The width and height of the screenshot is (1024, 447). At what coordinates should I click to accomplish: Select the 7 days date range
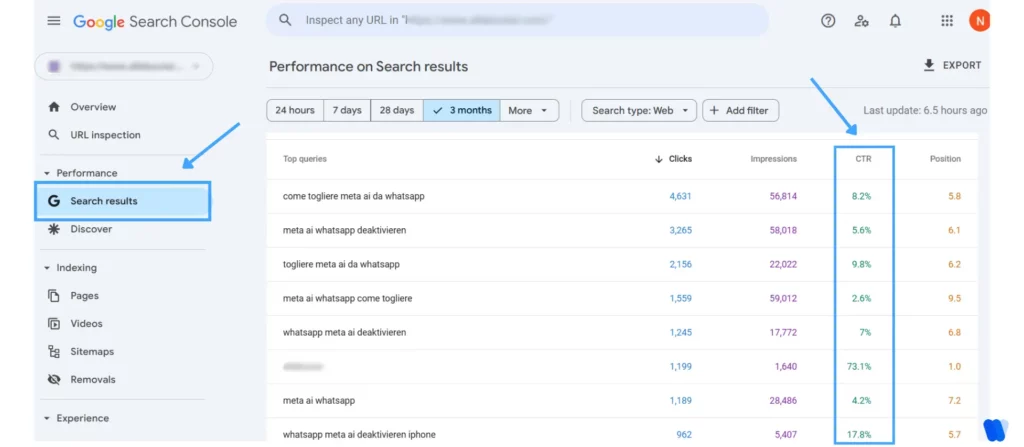point(347,110)
